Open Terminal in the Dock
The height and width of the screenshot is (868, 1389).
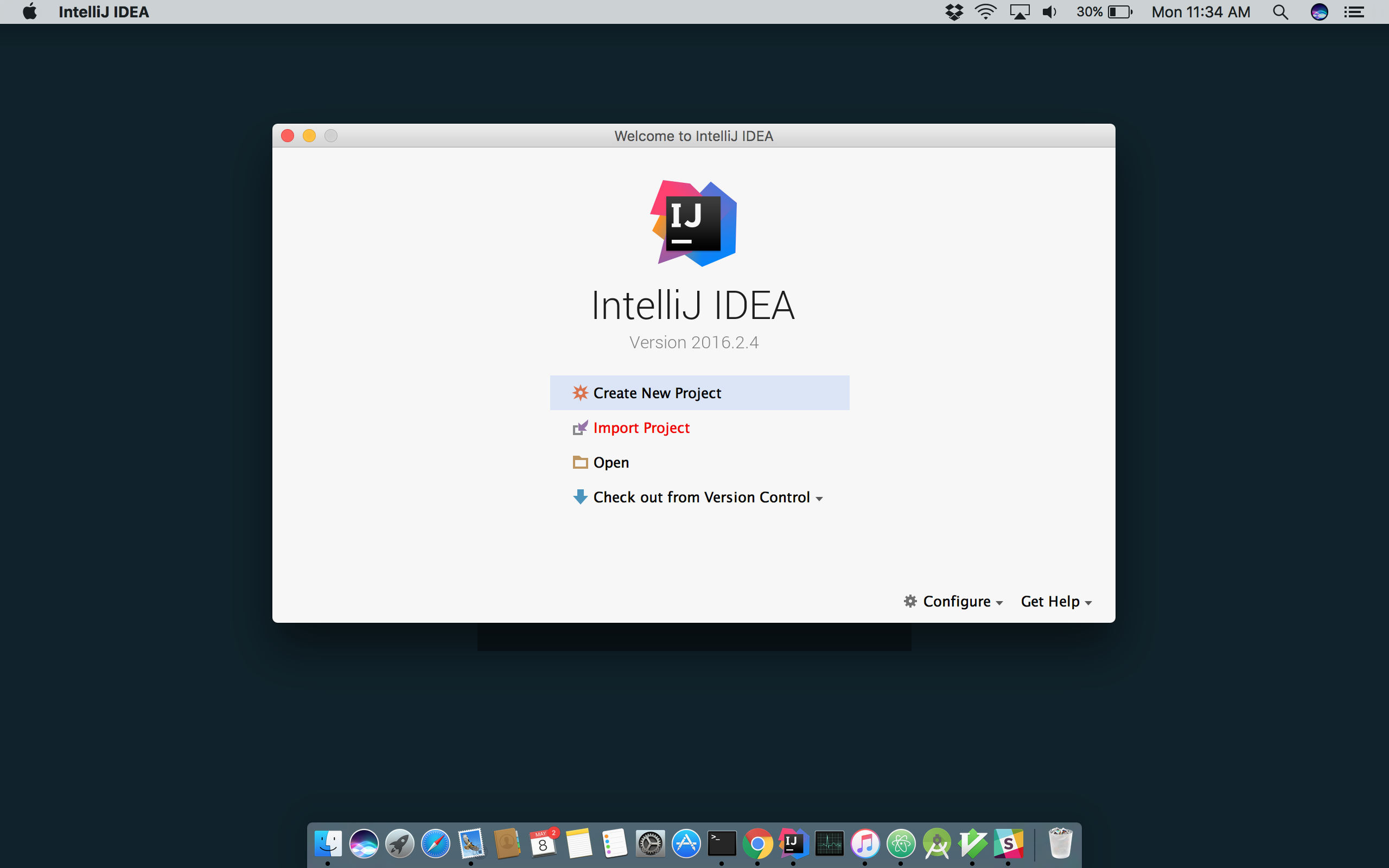pos(722,843)
